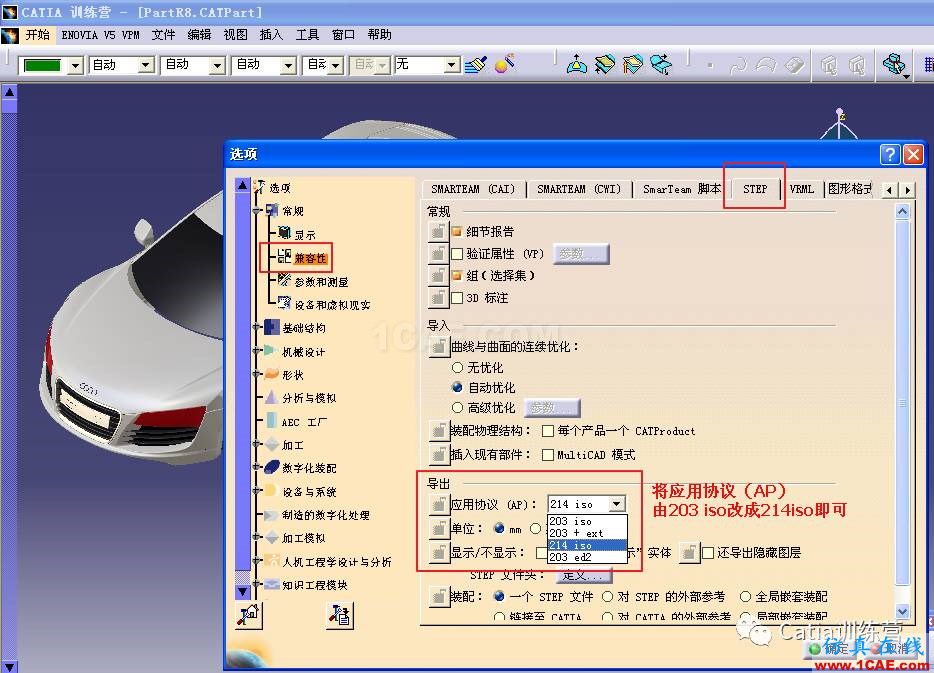Click the painter brush icon in the toolbar
Image resolution: width=934 pixels, height=673 pixels.
475,64
